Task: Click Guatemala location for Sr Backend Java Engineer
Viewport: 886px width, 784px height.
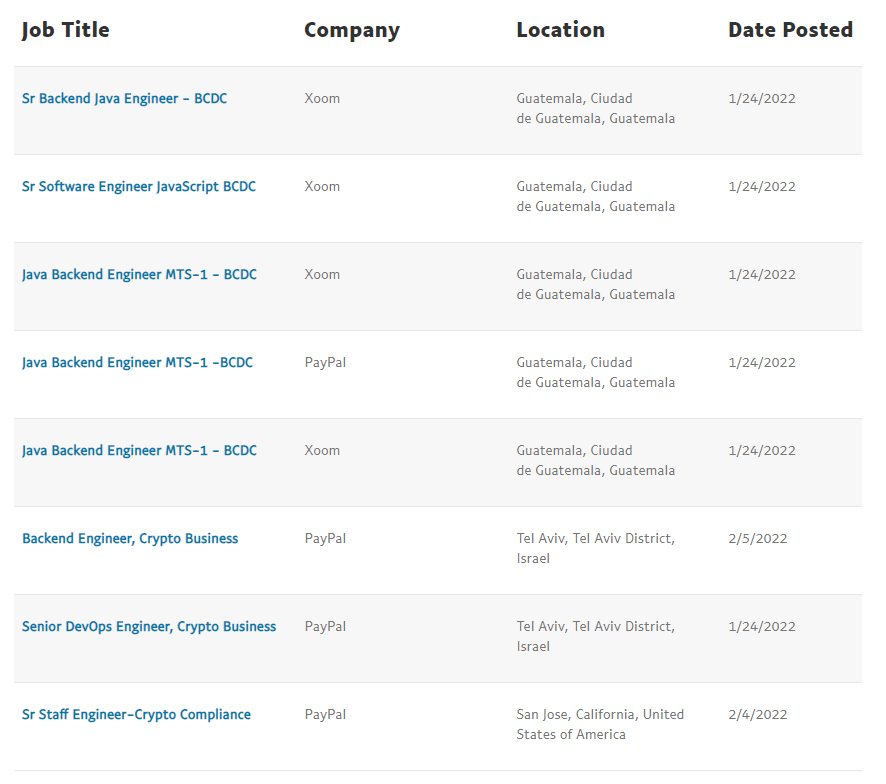Action: pos(595,108)
